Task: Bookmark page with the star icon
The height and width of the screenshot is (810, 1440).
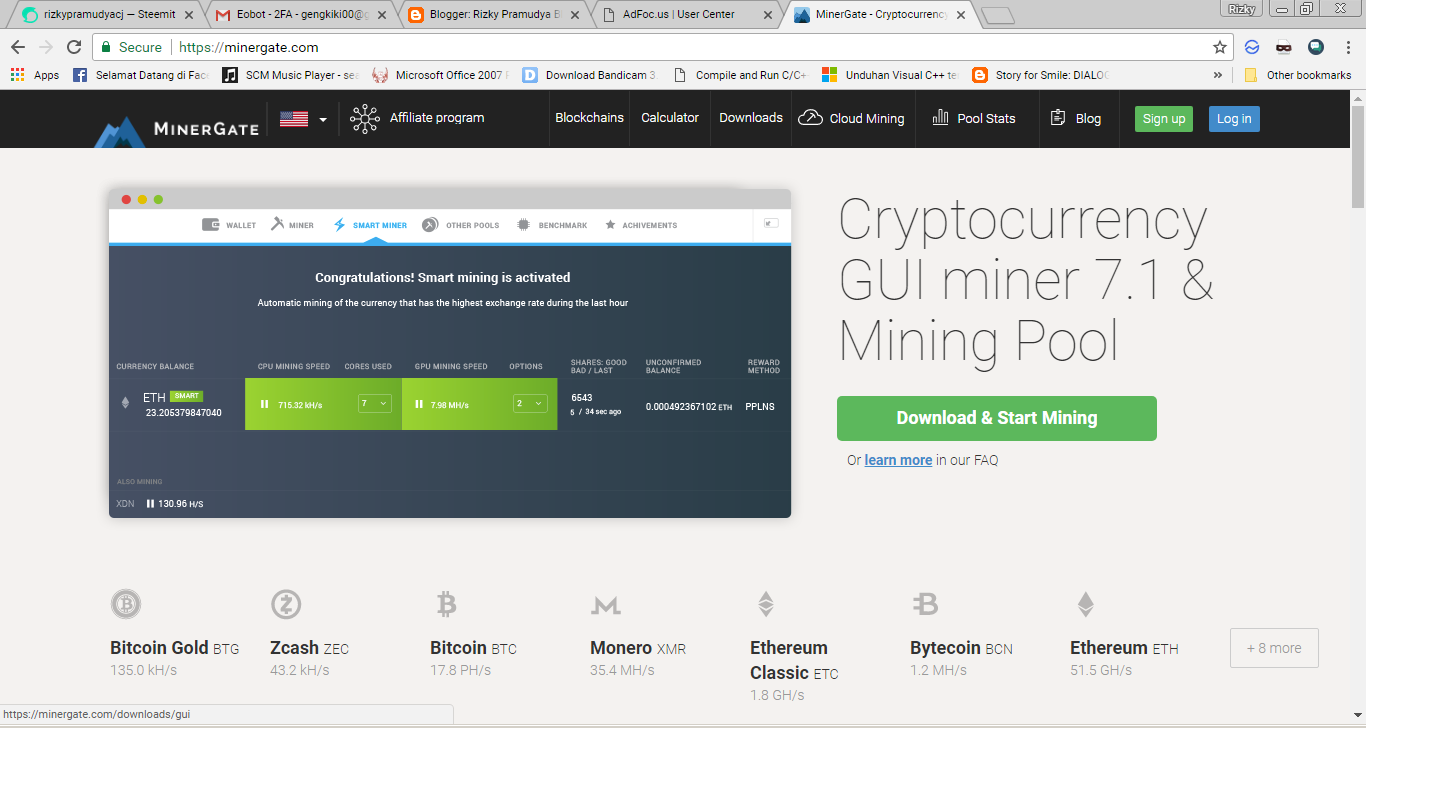Action: [1219, 47]
